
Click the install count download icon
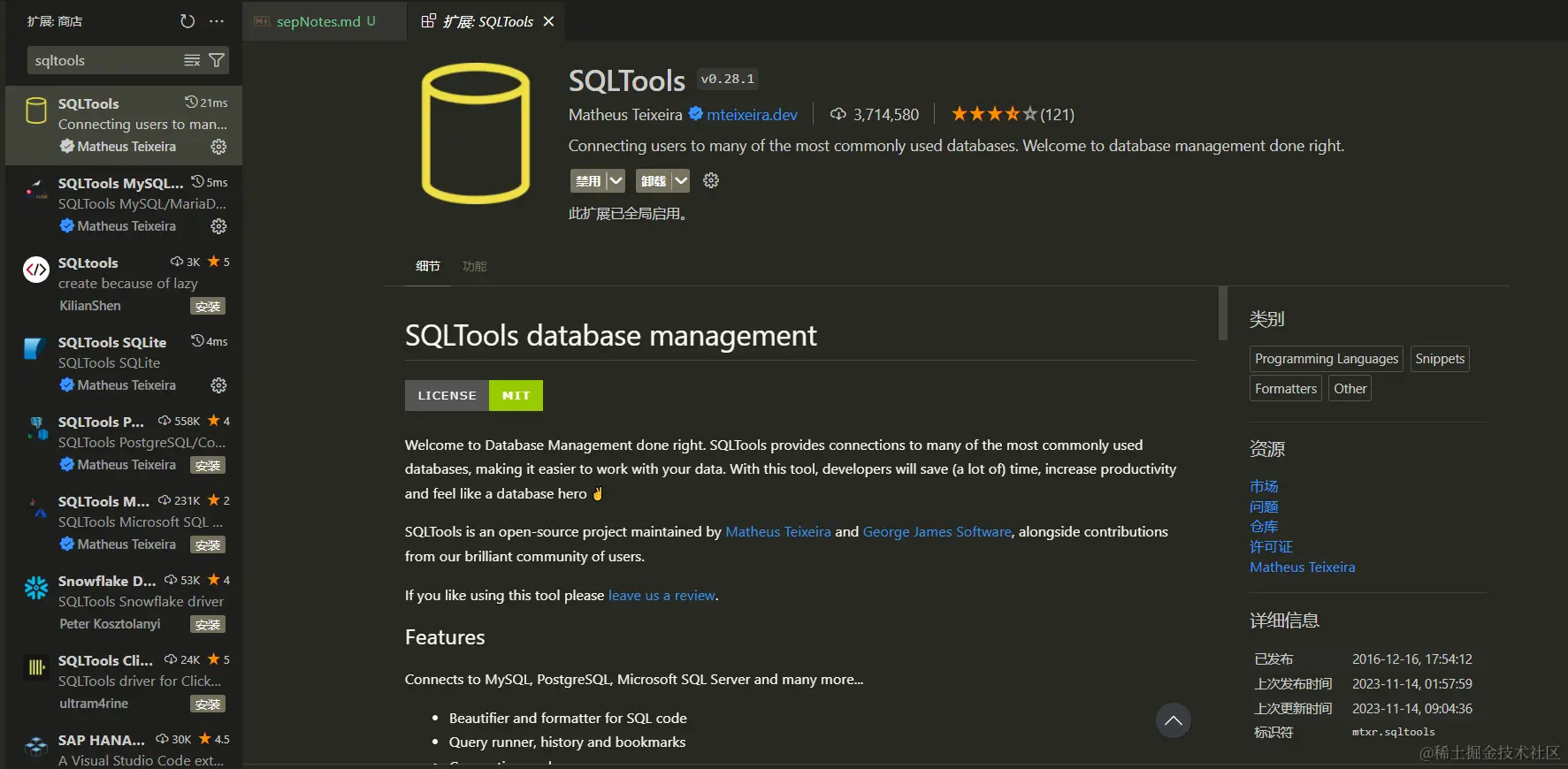tap(838, 114)
